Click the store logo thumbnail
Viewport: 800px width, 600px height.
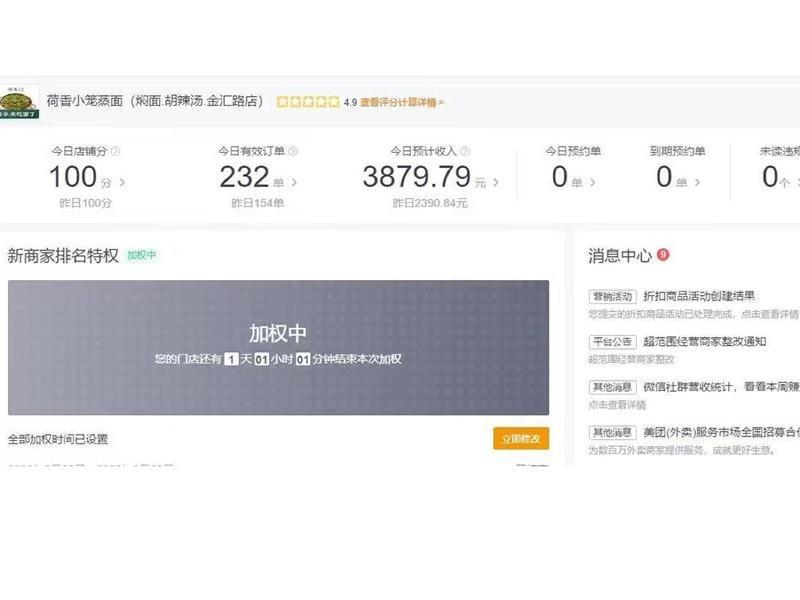tap(19, 102)
